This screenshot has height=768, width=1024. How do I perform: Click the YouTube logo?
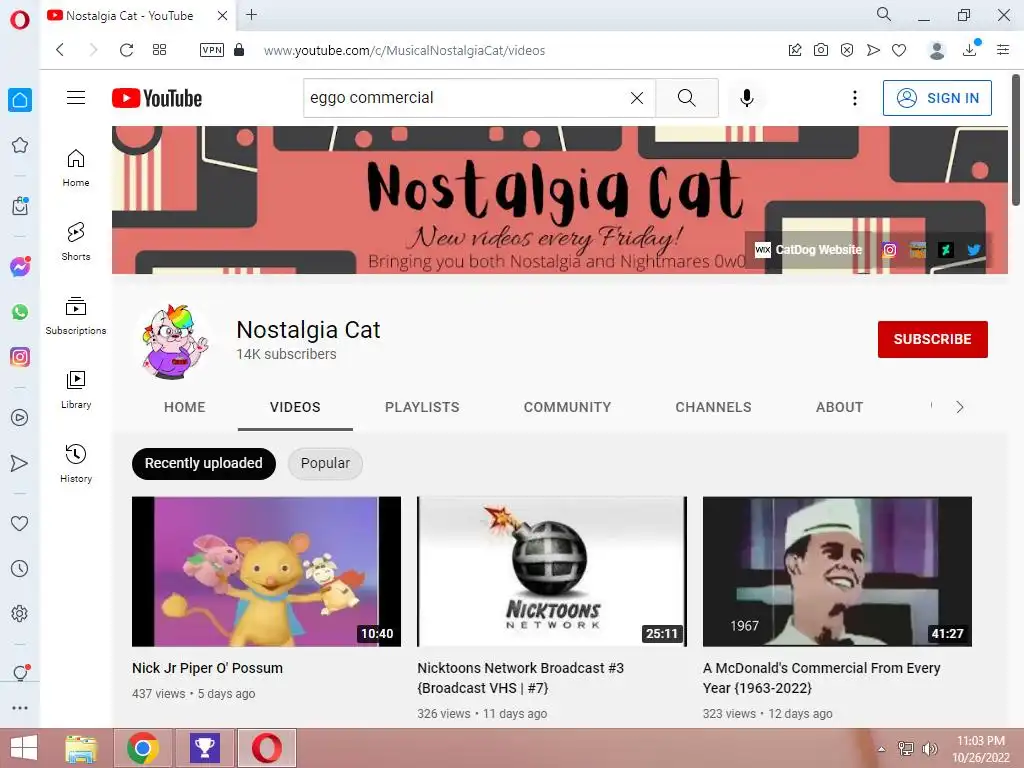point(157,98)
